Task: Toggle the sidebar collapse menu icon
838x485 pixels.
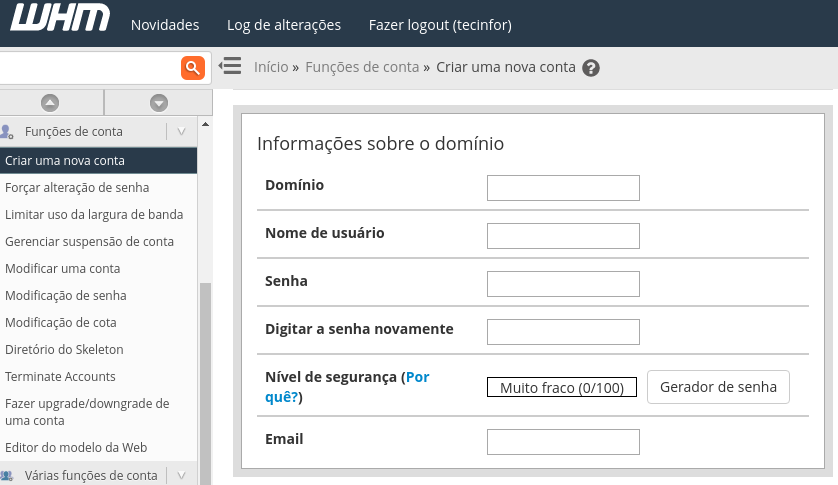Action: (x=230, y=66)
